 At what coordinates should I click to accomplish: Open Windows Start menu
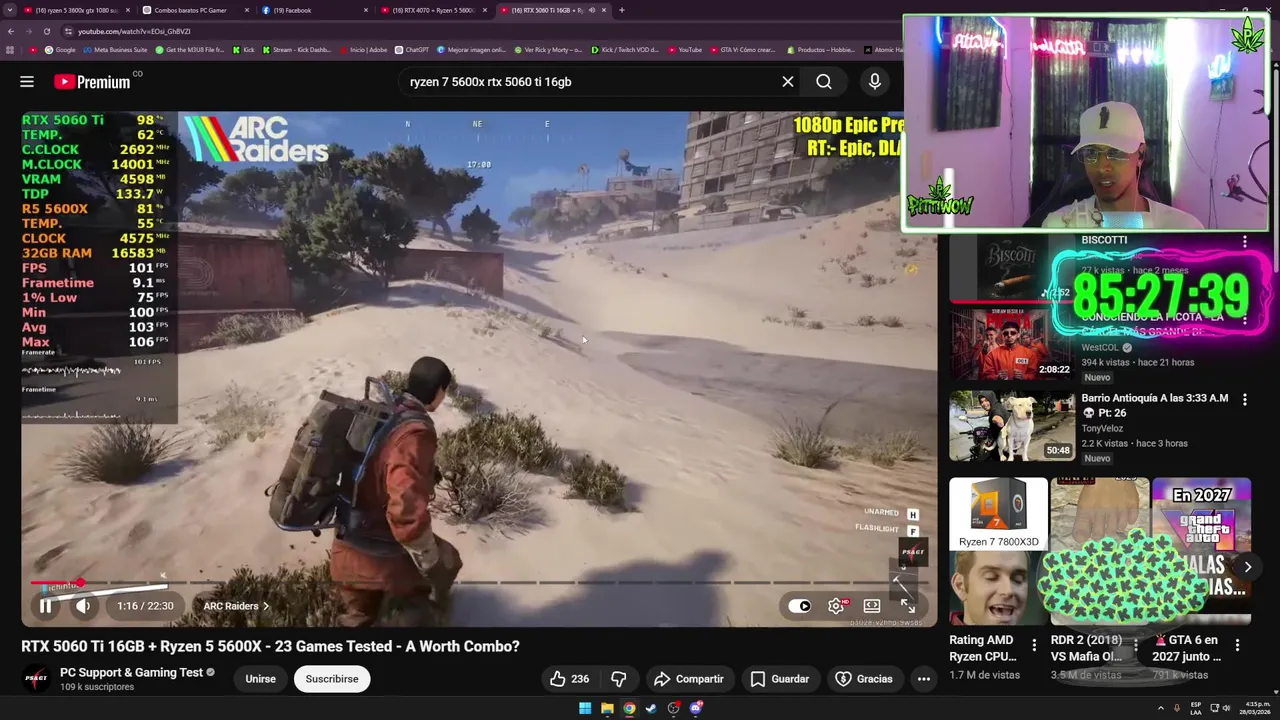click(x=585, y=709)
